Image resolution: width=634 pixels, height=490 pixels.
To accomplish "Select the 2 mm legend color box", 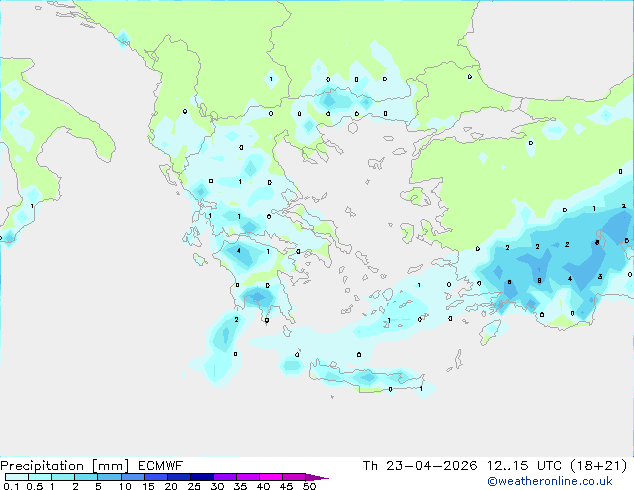I will click(x=86, y=477).
